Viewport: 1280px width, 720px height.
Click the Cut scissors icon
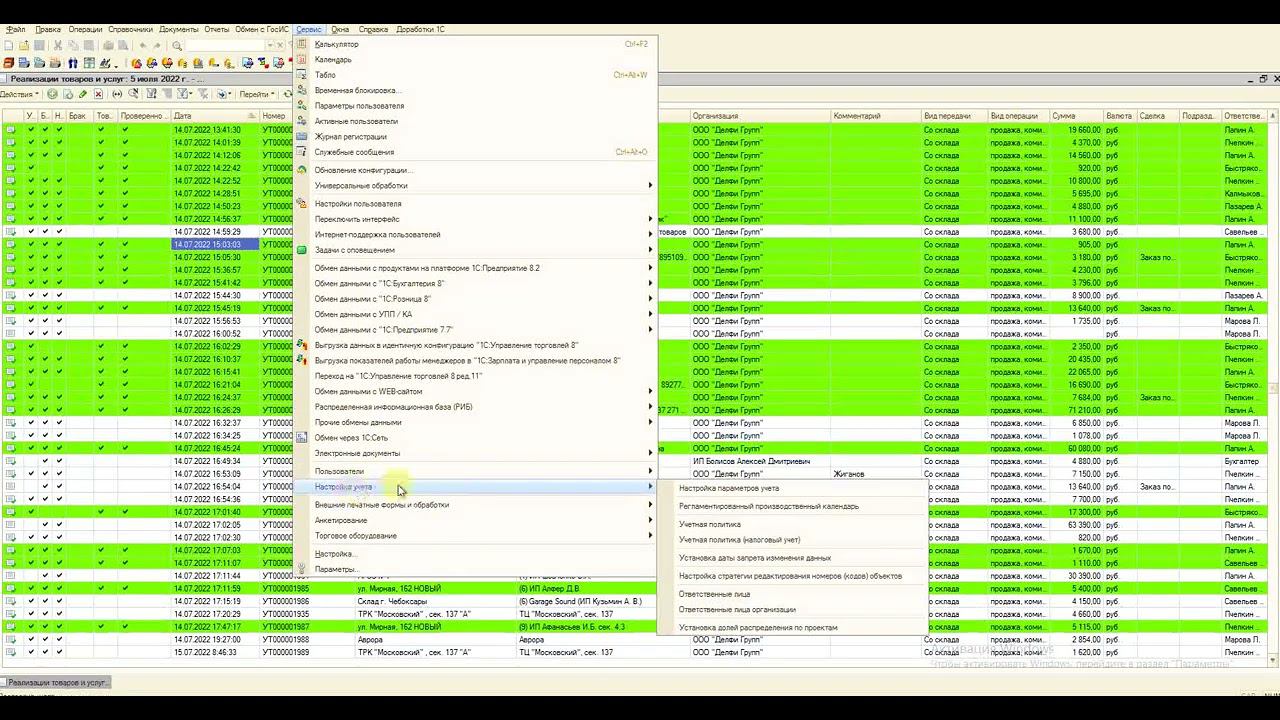click(58, 45)
